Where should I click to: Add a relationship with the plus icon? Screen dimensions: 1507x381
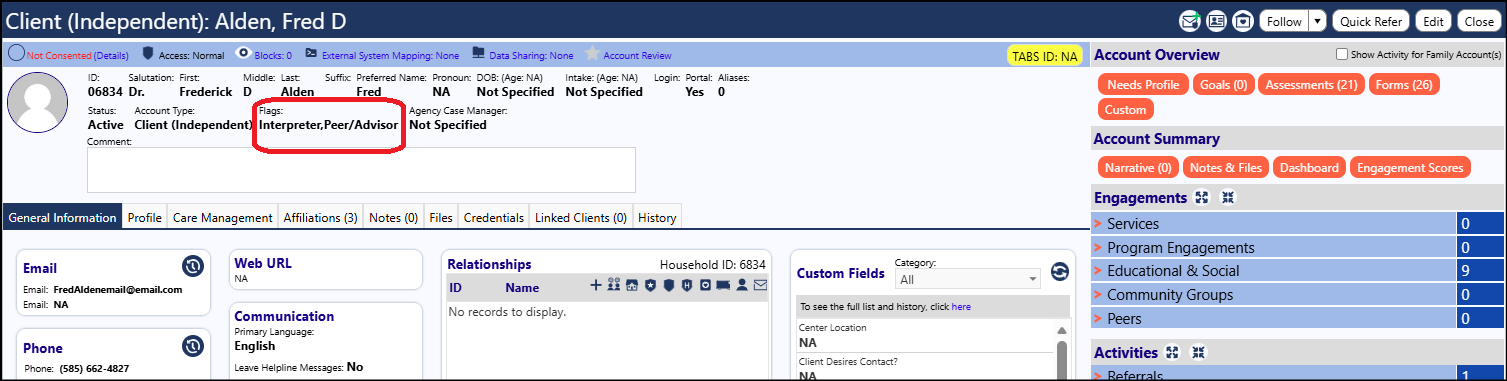pos(597,286)
